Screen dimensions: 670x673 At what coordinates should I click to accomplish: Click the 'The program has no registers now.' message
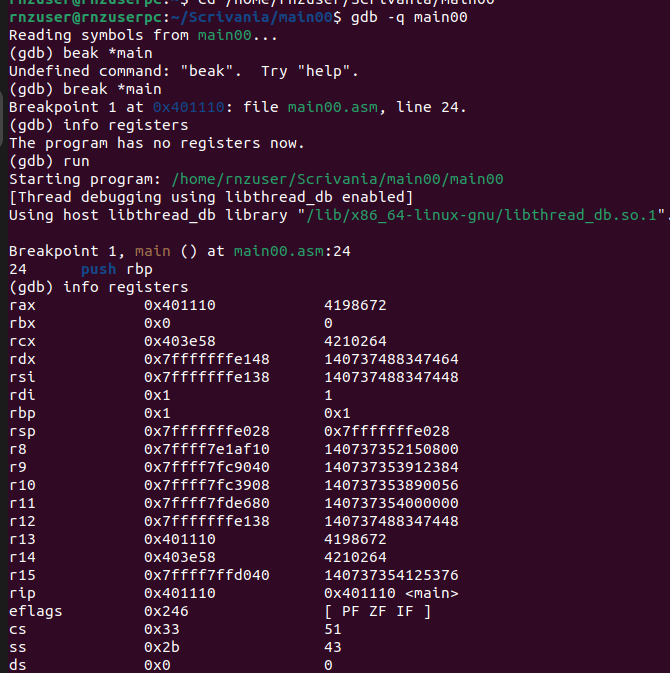tap(157, 143)
